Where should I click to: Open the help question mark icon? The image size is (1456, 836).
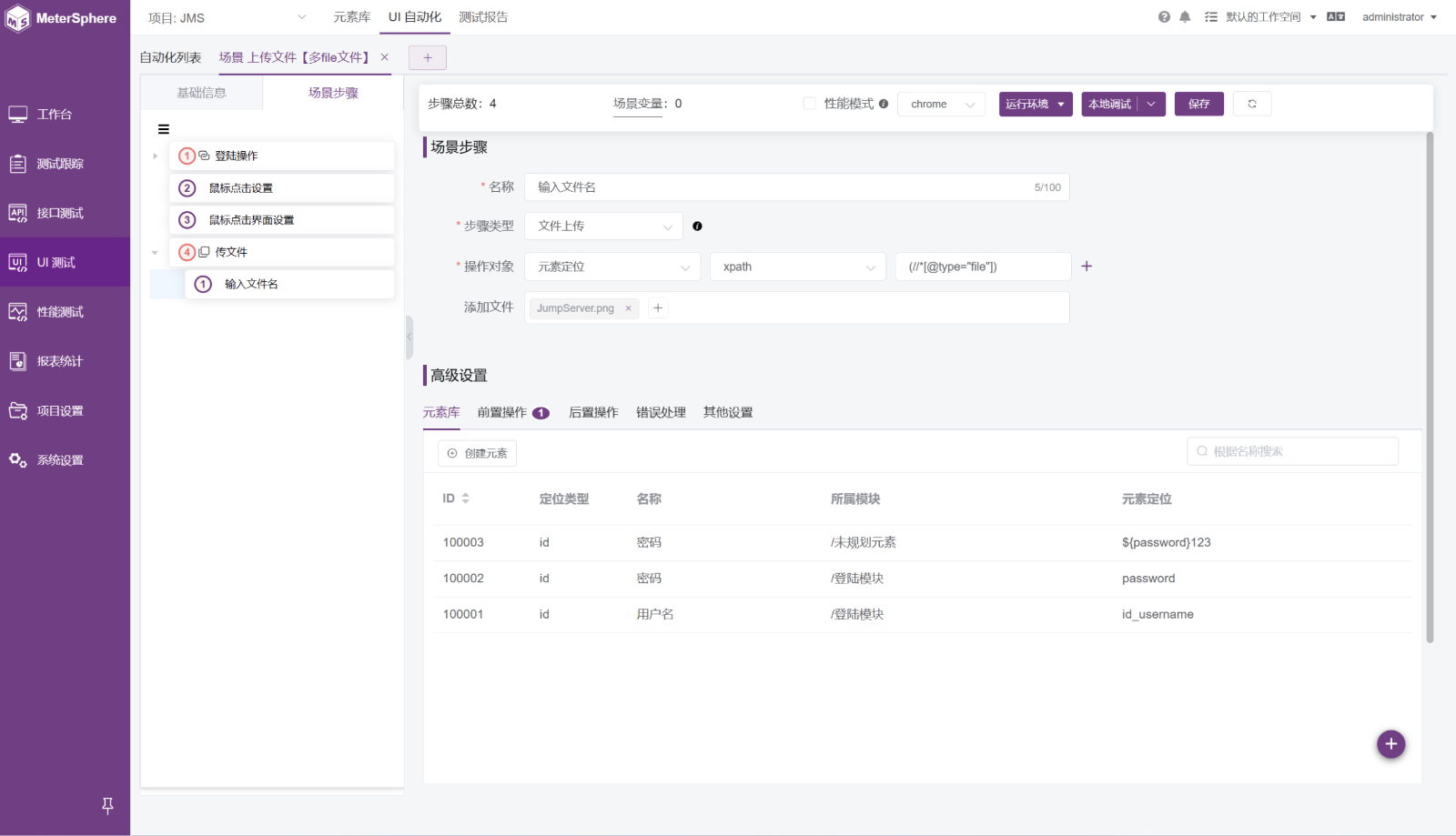coord(1164,16)
